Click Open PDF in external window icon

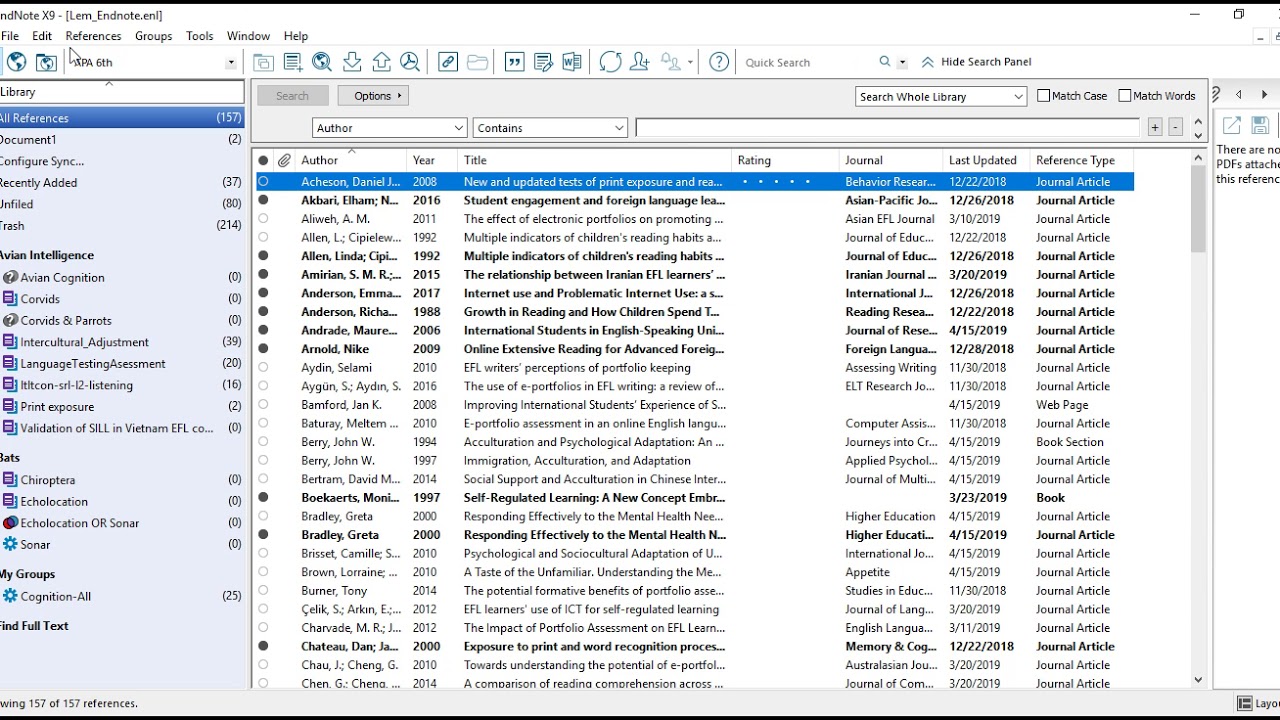tap(1232, 126)
